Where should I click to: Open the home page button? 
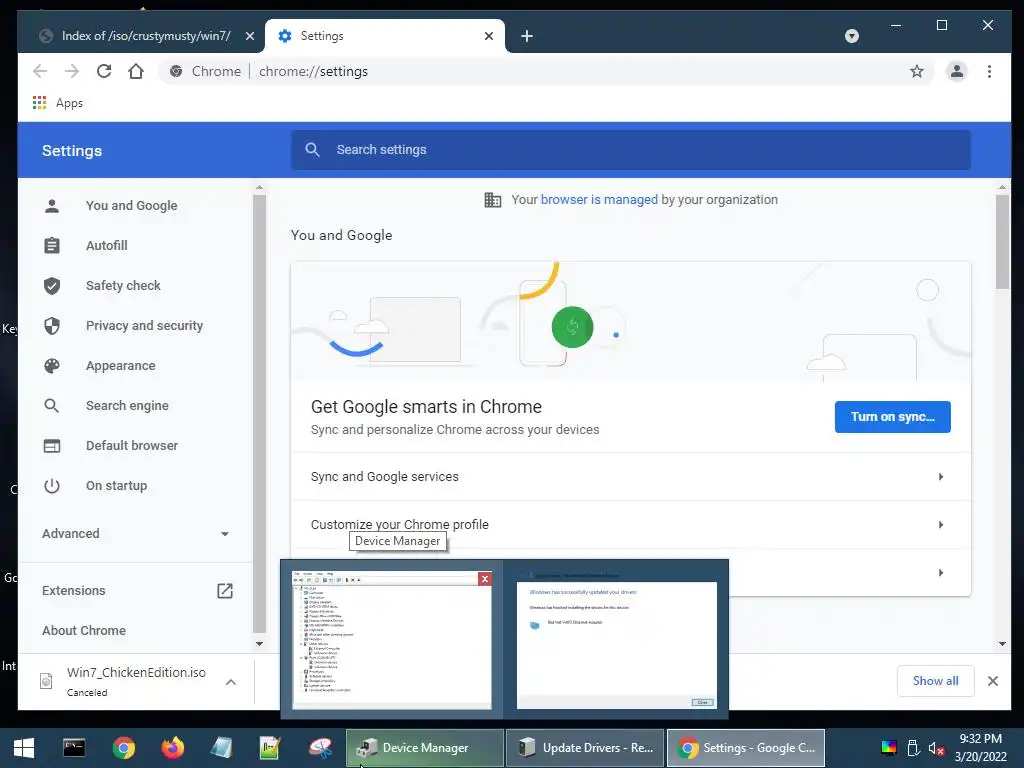136,71
